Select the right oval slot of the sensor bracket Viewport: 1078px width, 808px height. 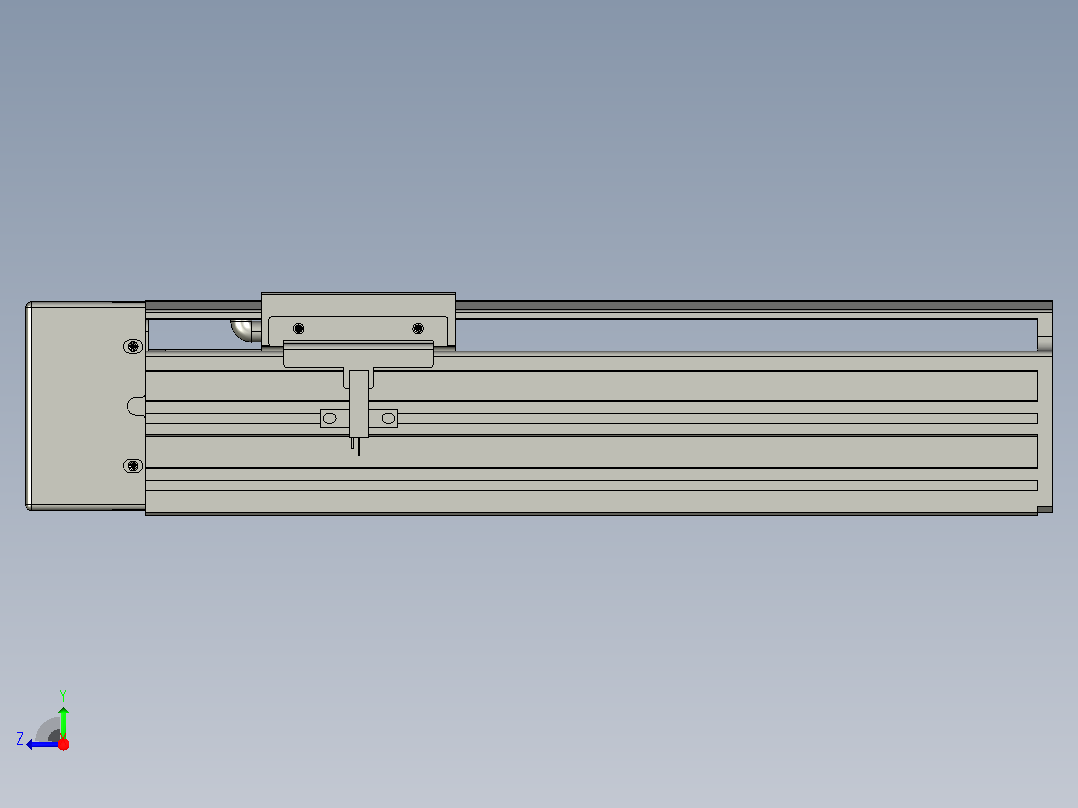coord(388,418)
